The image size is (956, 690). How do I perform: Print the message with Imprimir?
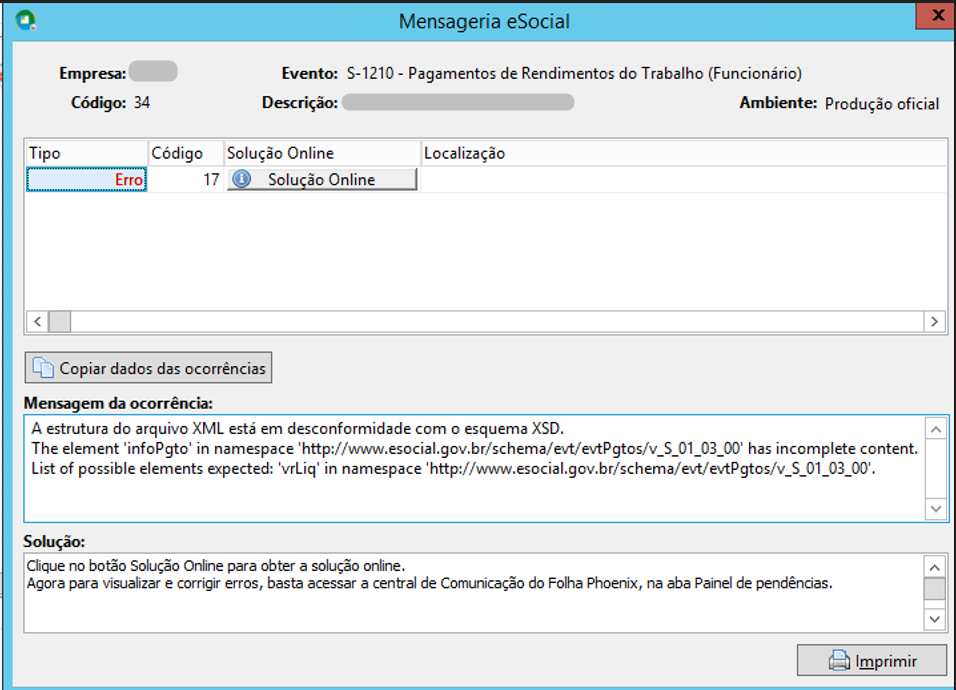pyautogui.click(x=871, y=661)
